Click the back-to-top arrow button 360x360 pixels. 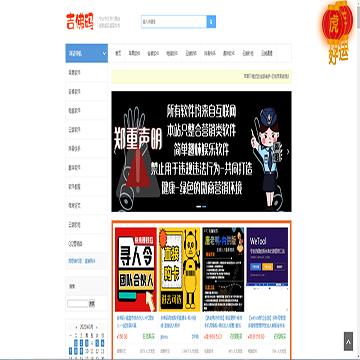tap(348, 341)
